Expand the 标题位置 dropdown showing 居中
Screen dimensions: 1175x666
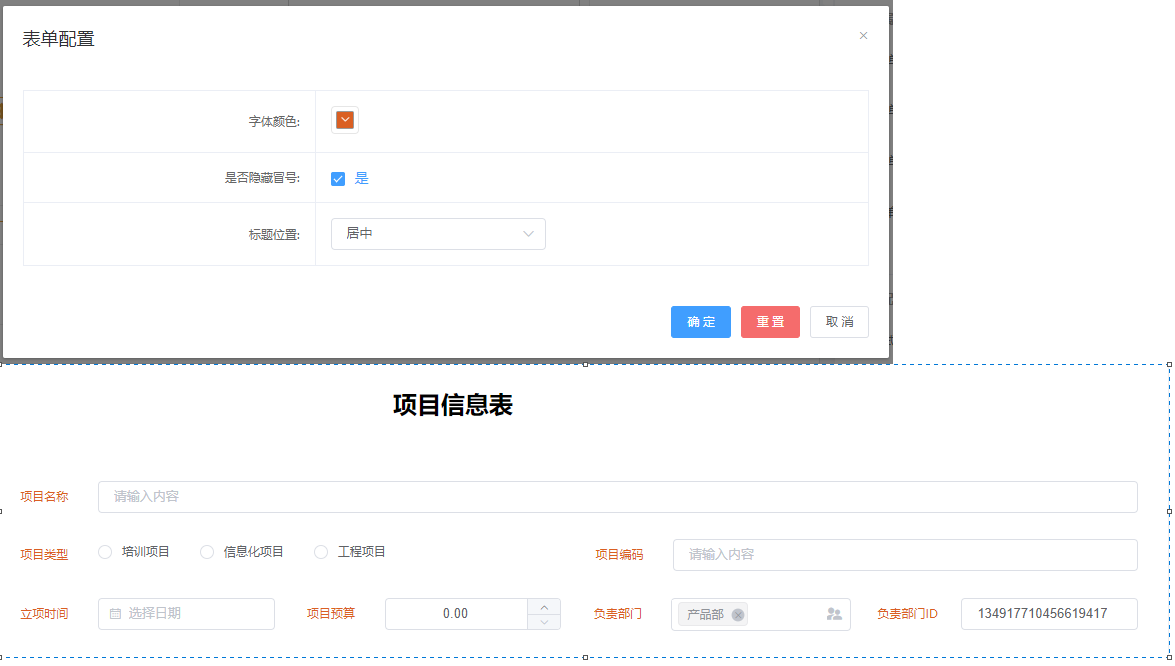click(438, 234)
